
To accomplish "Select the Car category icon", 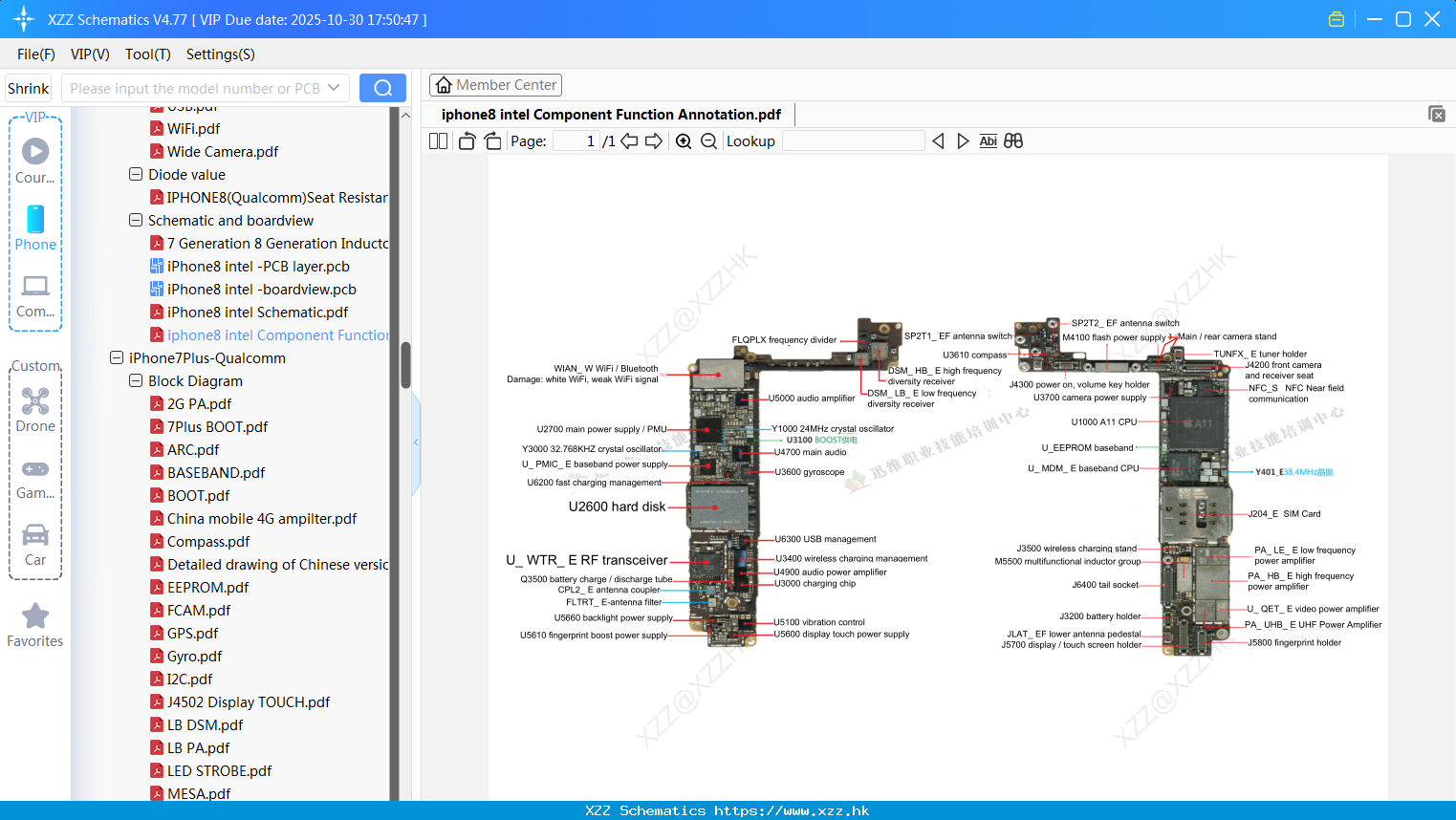I will [35, 545].
